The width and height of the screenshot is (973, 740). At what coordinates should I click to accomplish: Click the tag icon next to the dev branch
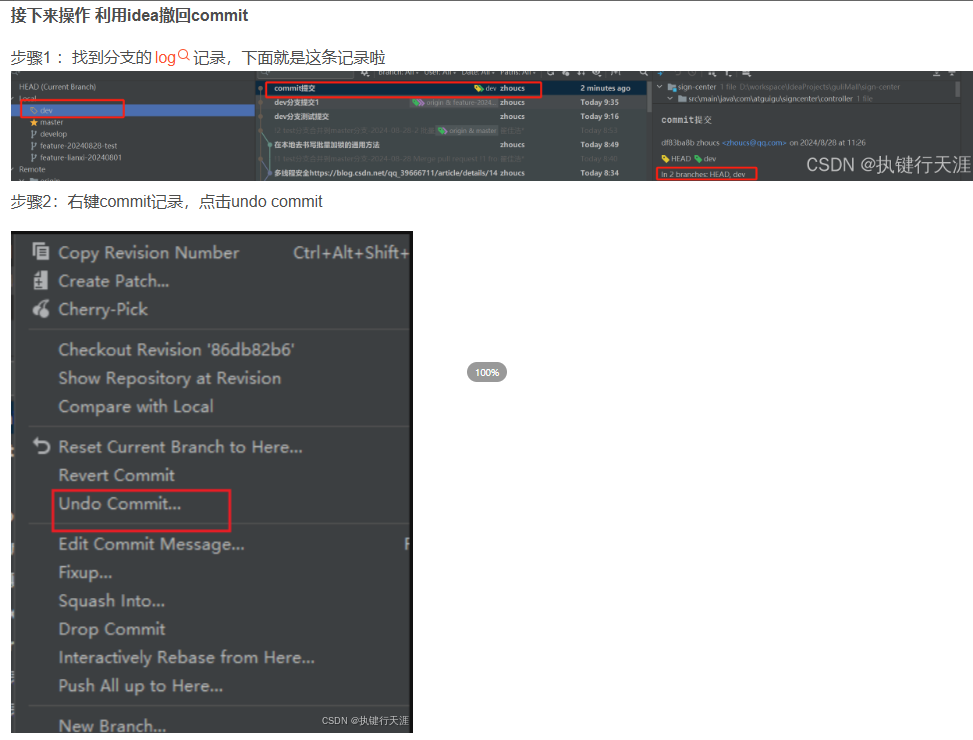(x=32, y=109)
